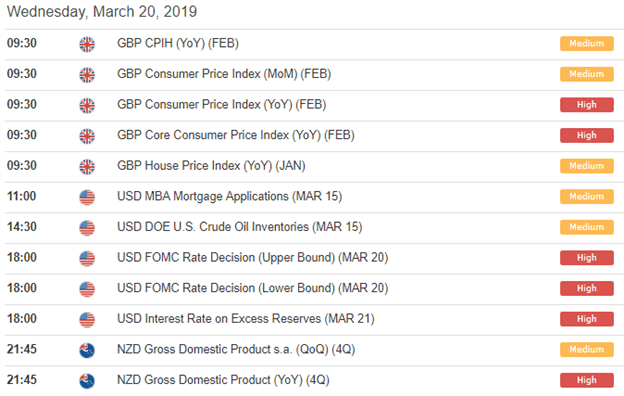Click US flag beside MBA Mortgage Applications
Viewport: 624px width, 396px height.
(87, 197)
